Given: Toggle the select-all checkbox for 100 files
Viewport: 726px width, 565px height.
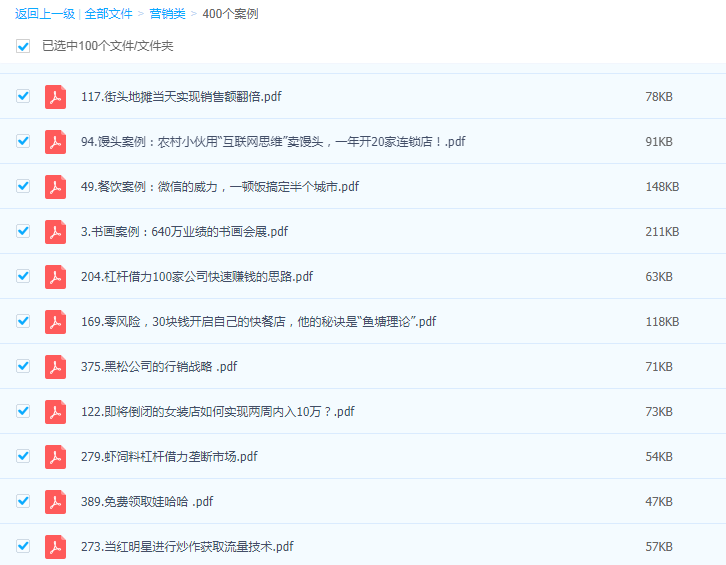Looking at the screenshot, I should click(x=23, y=46).
